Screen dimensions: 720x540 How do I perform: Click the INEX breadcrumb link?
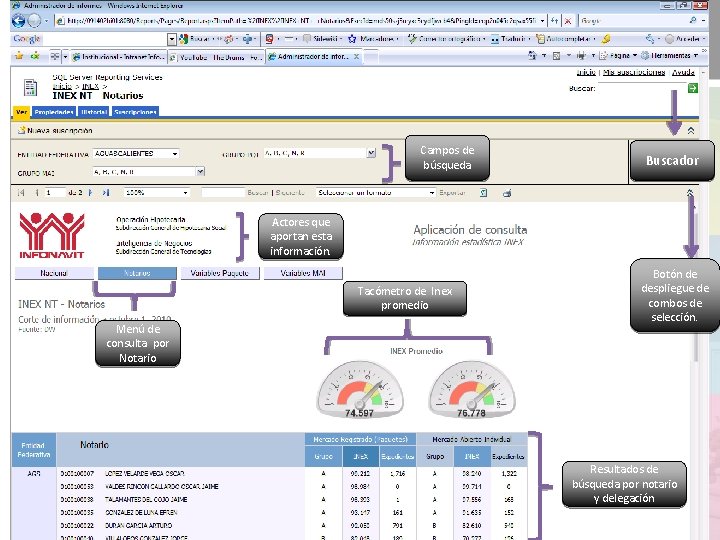click(90, 86)
